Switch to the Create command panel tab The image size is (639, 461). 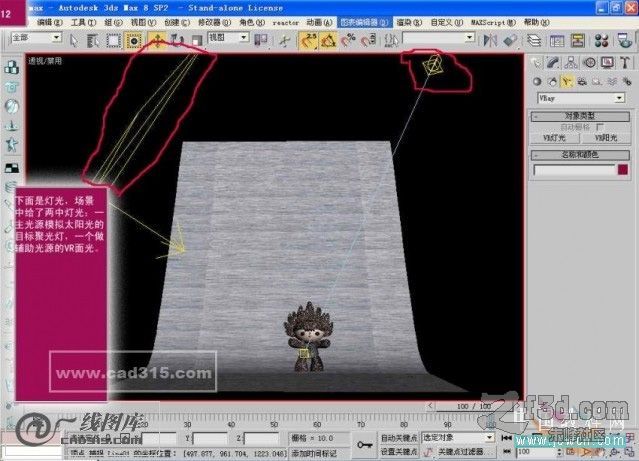point(536,62)
